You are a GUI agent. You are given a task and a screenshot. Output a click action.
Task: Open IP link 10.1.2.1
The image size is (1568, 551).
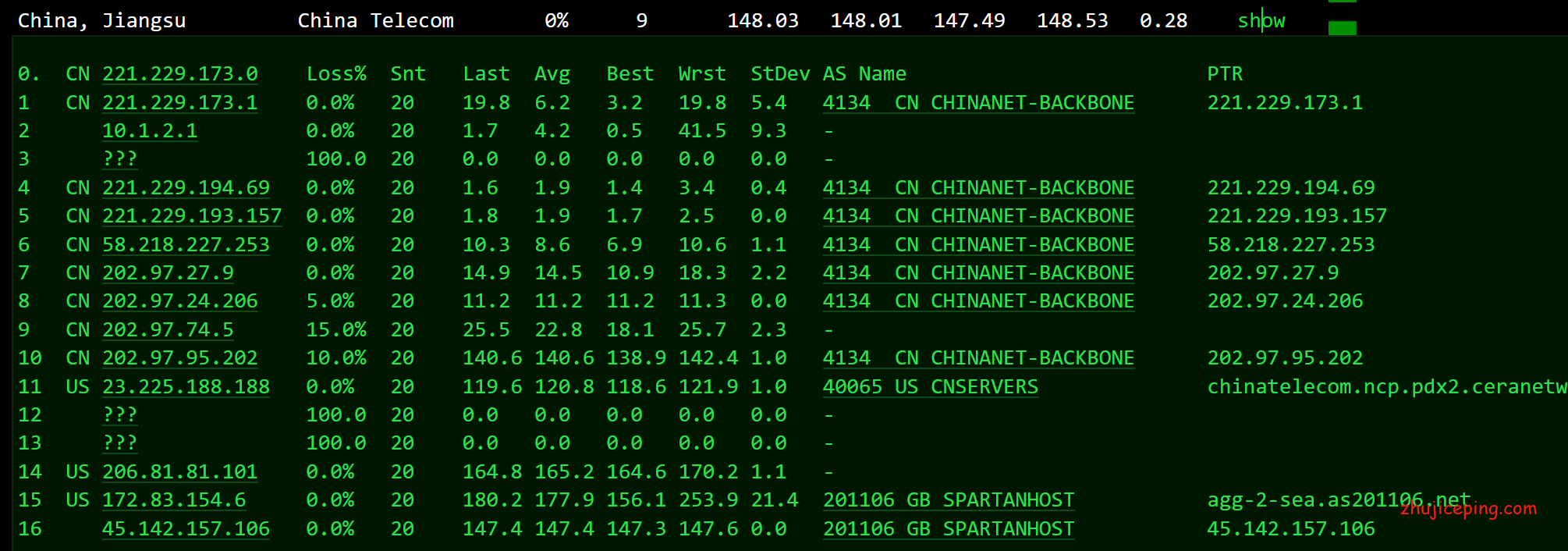[150, 131]
